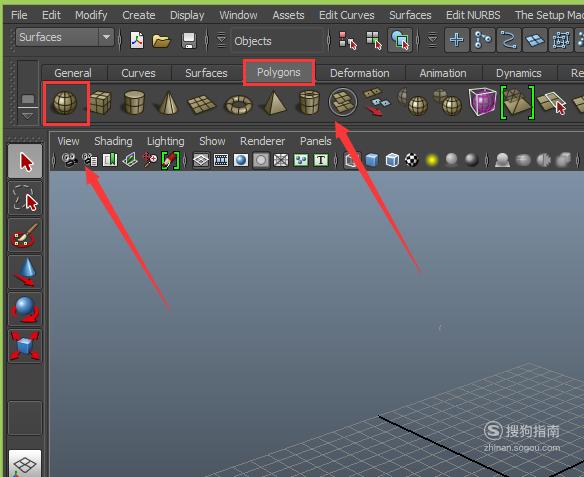
Task: Enable smooth shade cube icon
Action: coord(372,160)
